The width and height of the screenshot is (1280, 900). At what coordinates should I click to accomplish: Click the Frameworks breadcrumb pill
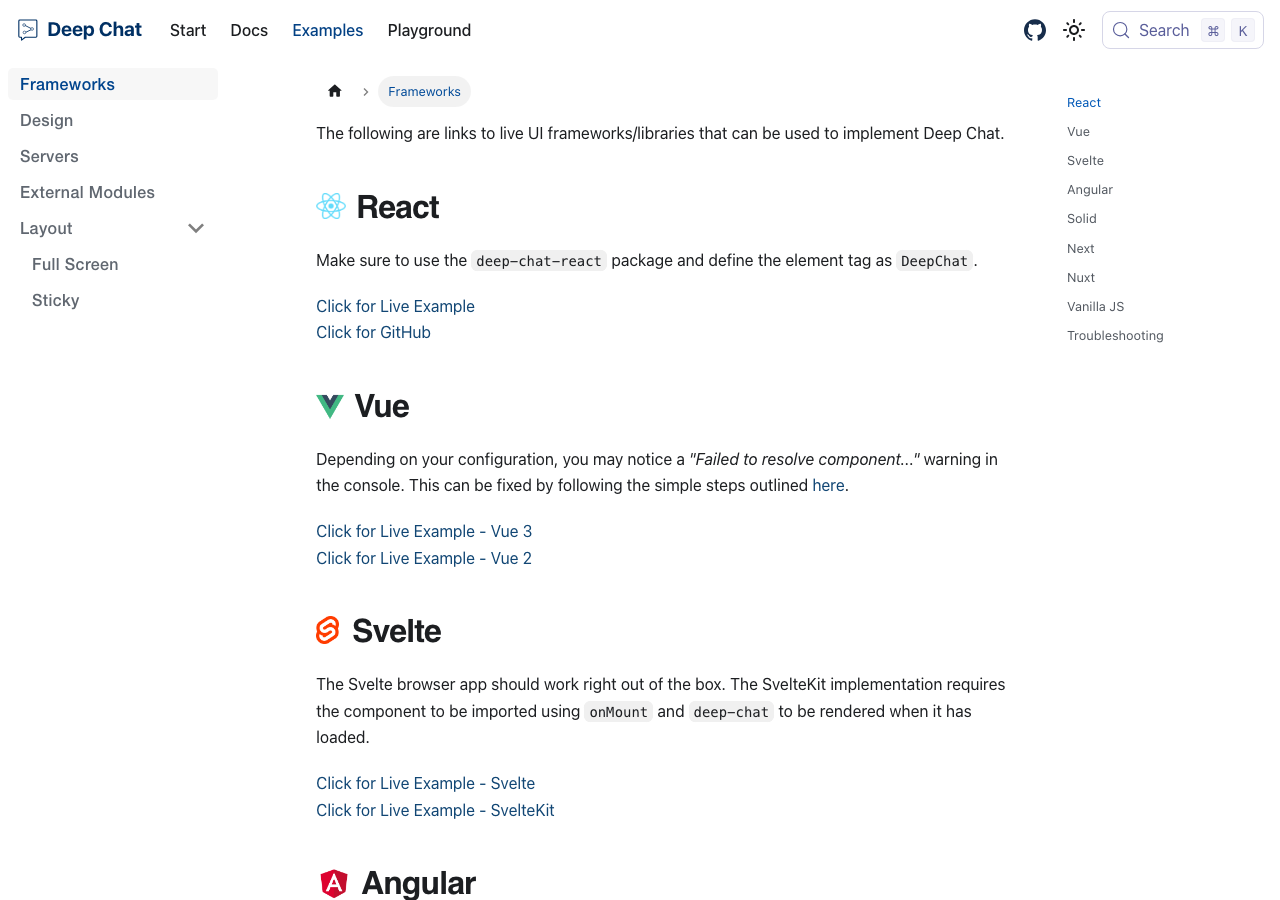tap(424, 91)
